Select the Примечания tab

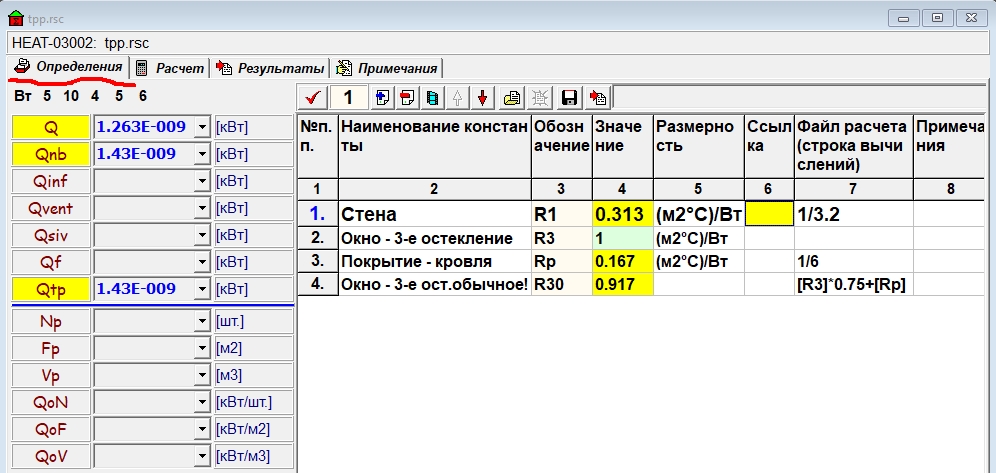point(388,68)
